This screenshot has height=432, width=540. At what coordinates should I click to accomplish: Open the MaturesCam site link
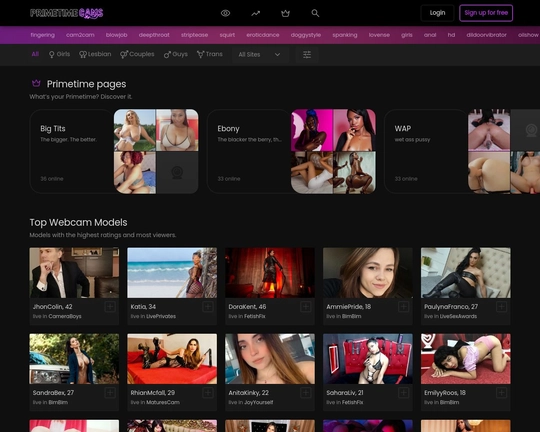point(163,402)
